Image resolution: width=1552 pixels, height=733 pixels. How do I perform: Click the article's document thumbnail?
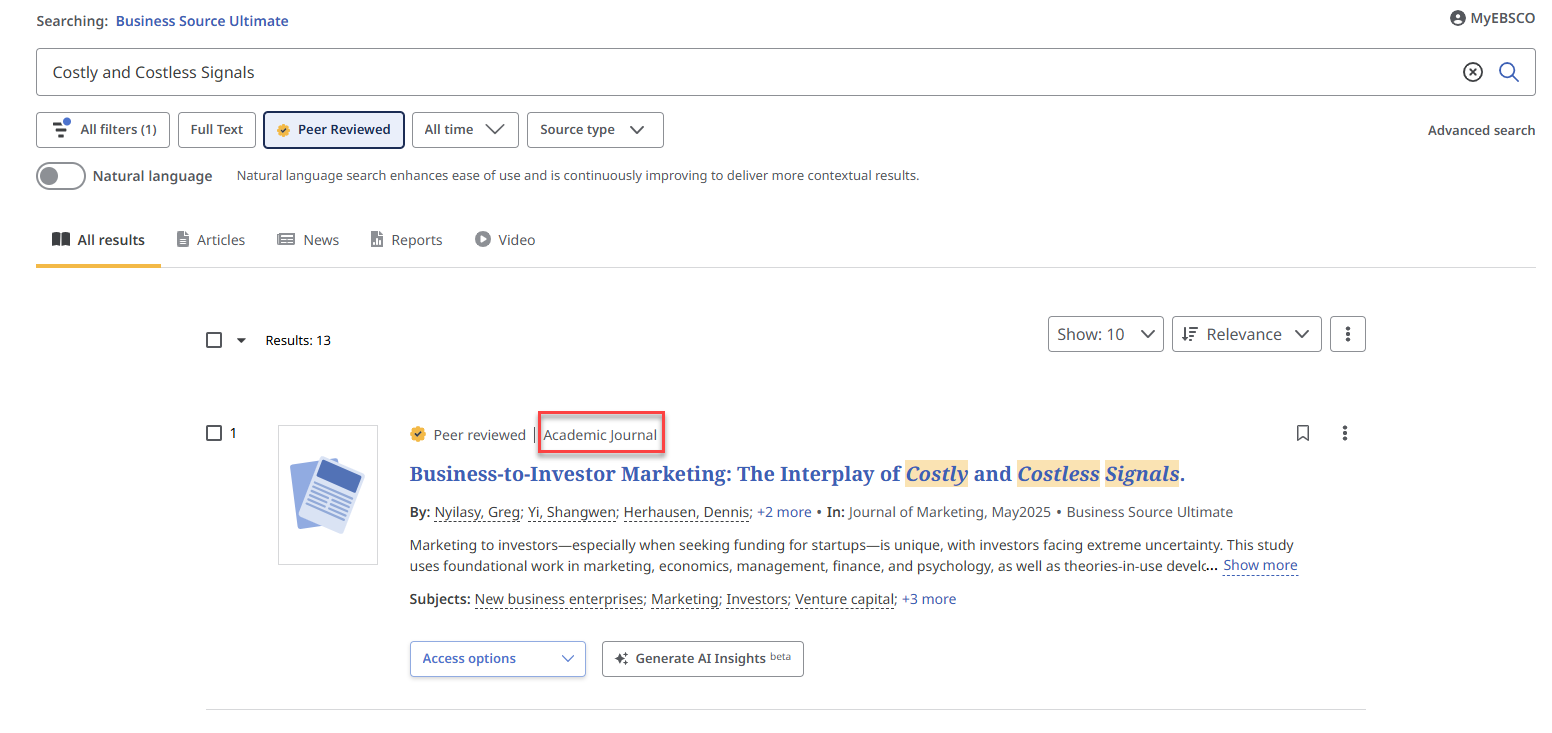pyautogui.click(x=328, y=494)
